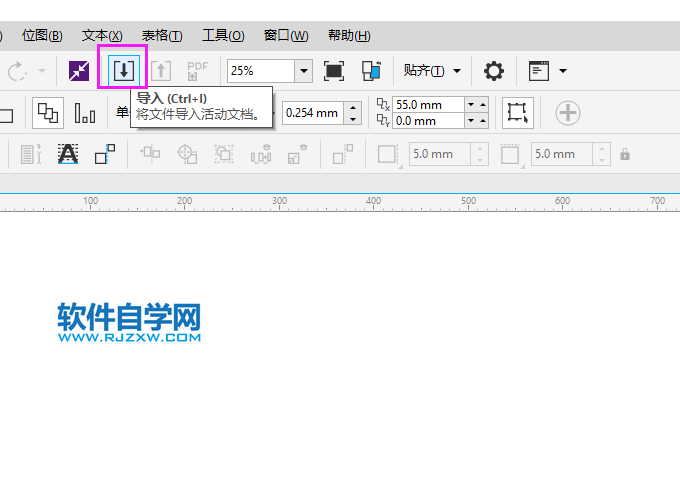Image resolution: width=680 pixels, height=504 pixels.
Task: Click the horizontal ruler at 400
Action: click(373, 202)
